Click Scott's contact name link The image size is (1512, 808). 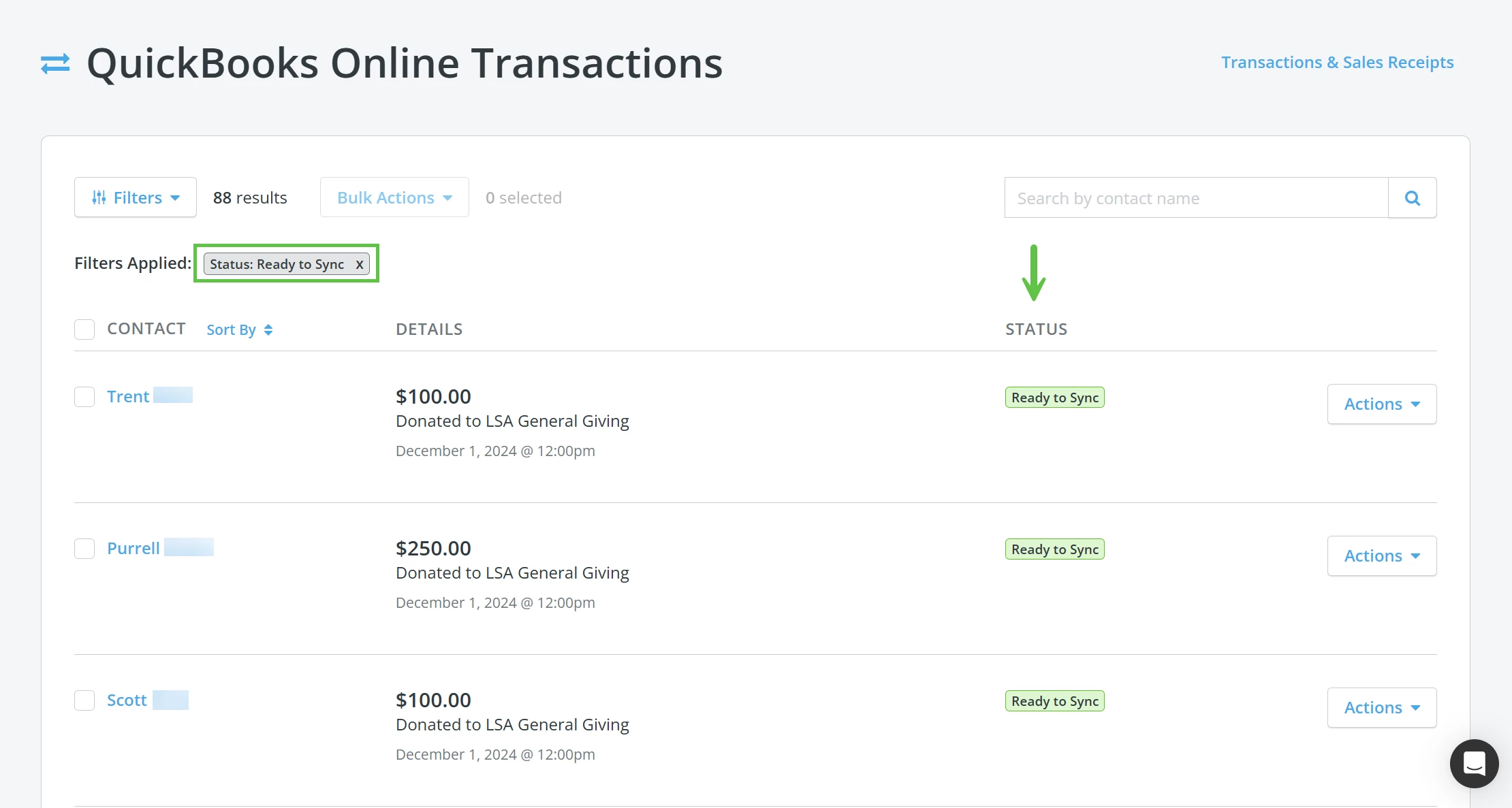click(127, 700)
